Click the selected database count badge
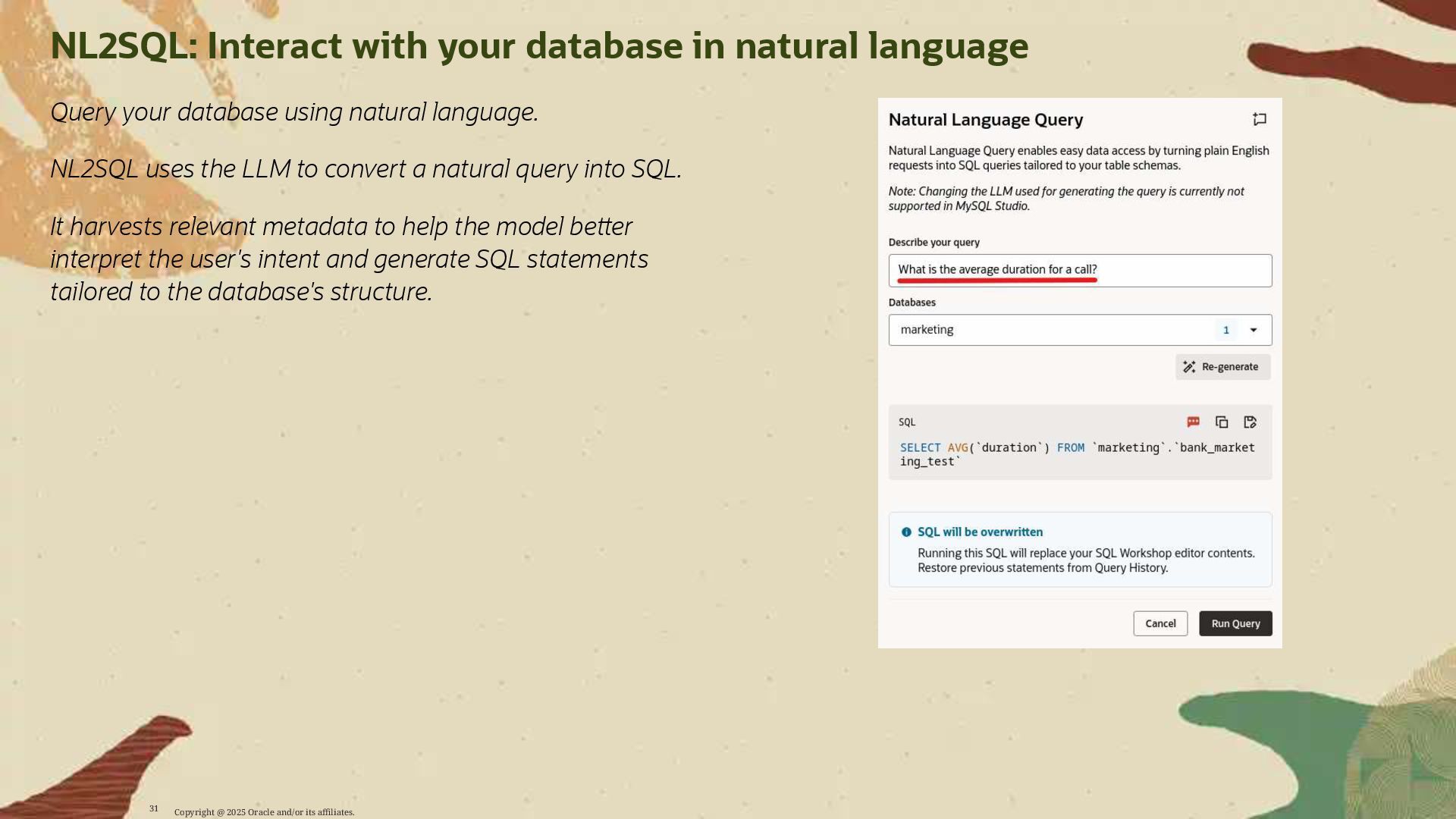Screen dimensions: 1456x819 [x=1225, y=330]
